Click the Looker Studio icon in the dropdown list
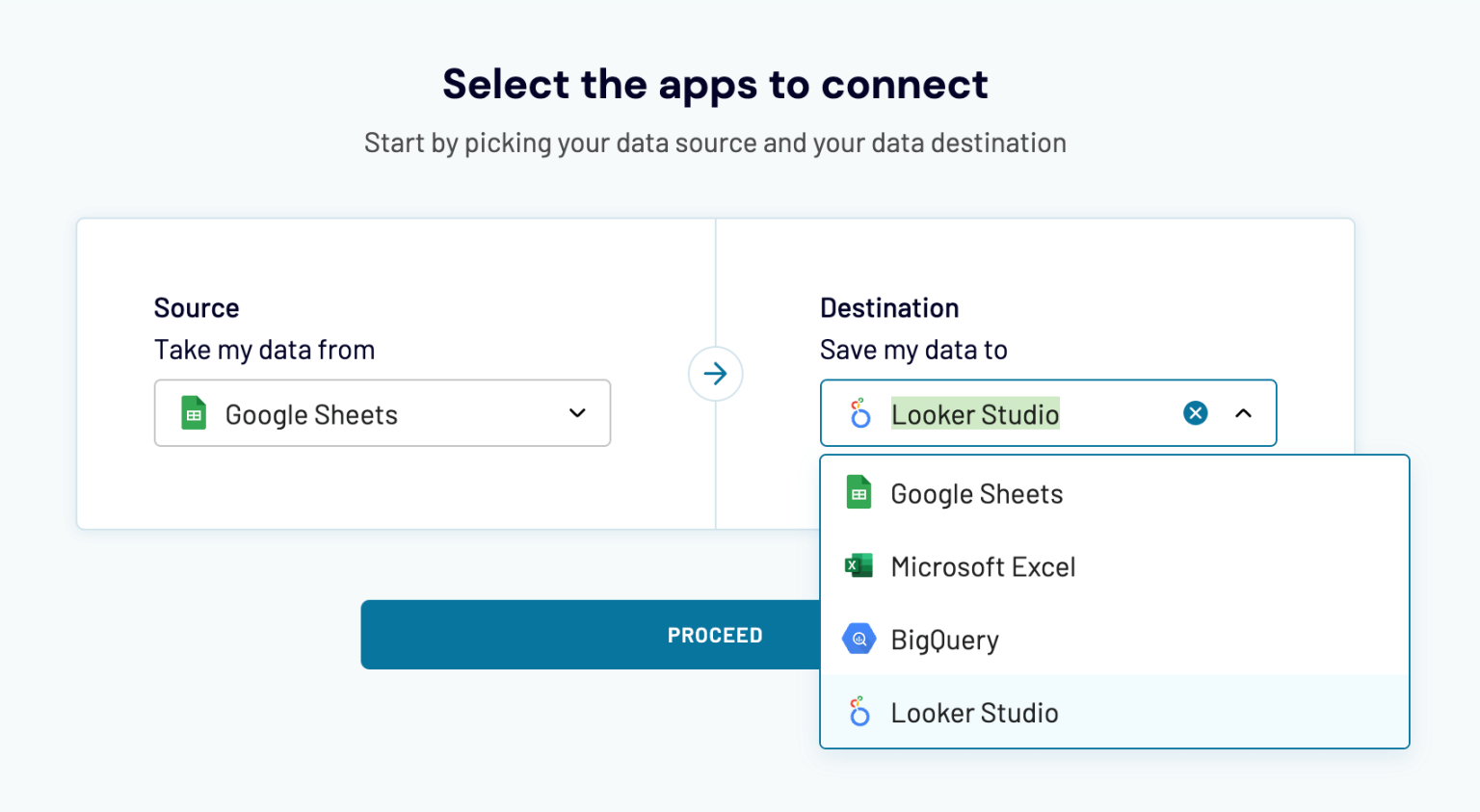Viewport: 1480px width, 812px height. (x=859, y=713)
